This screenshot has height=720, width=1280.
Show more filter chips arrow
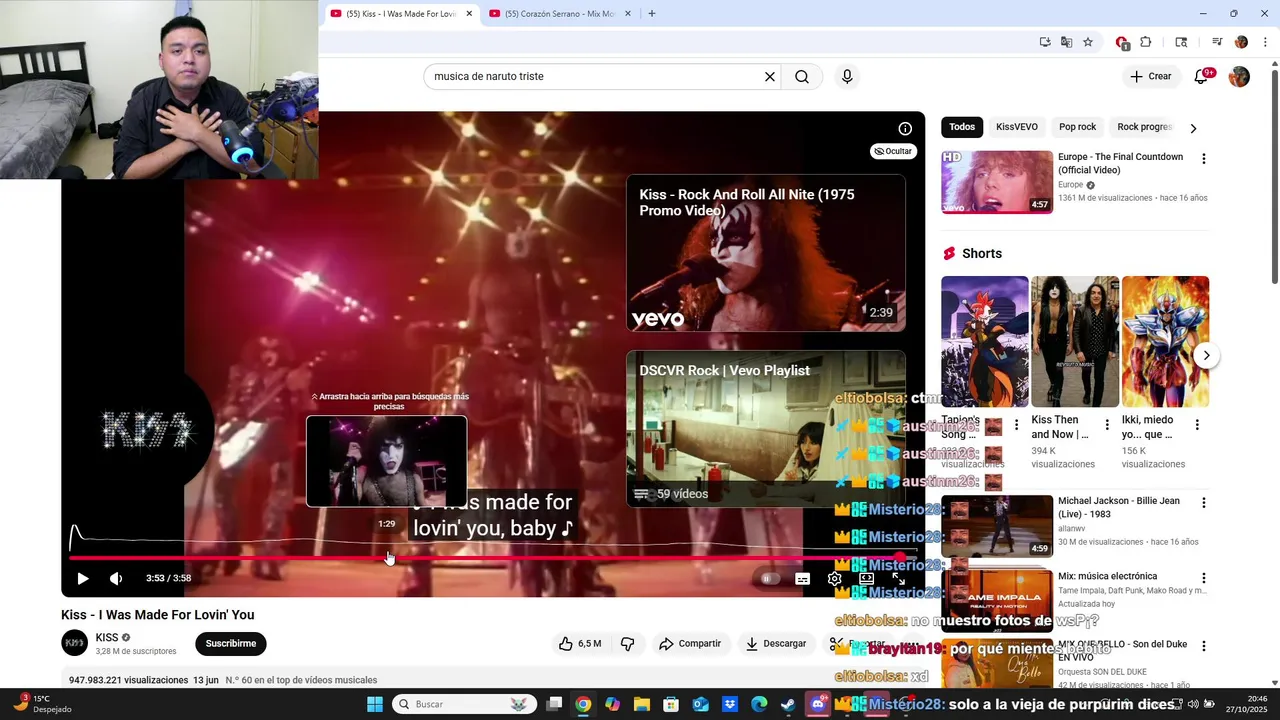[x=1193, y=128]
